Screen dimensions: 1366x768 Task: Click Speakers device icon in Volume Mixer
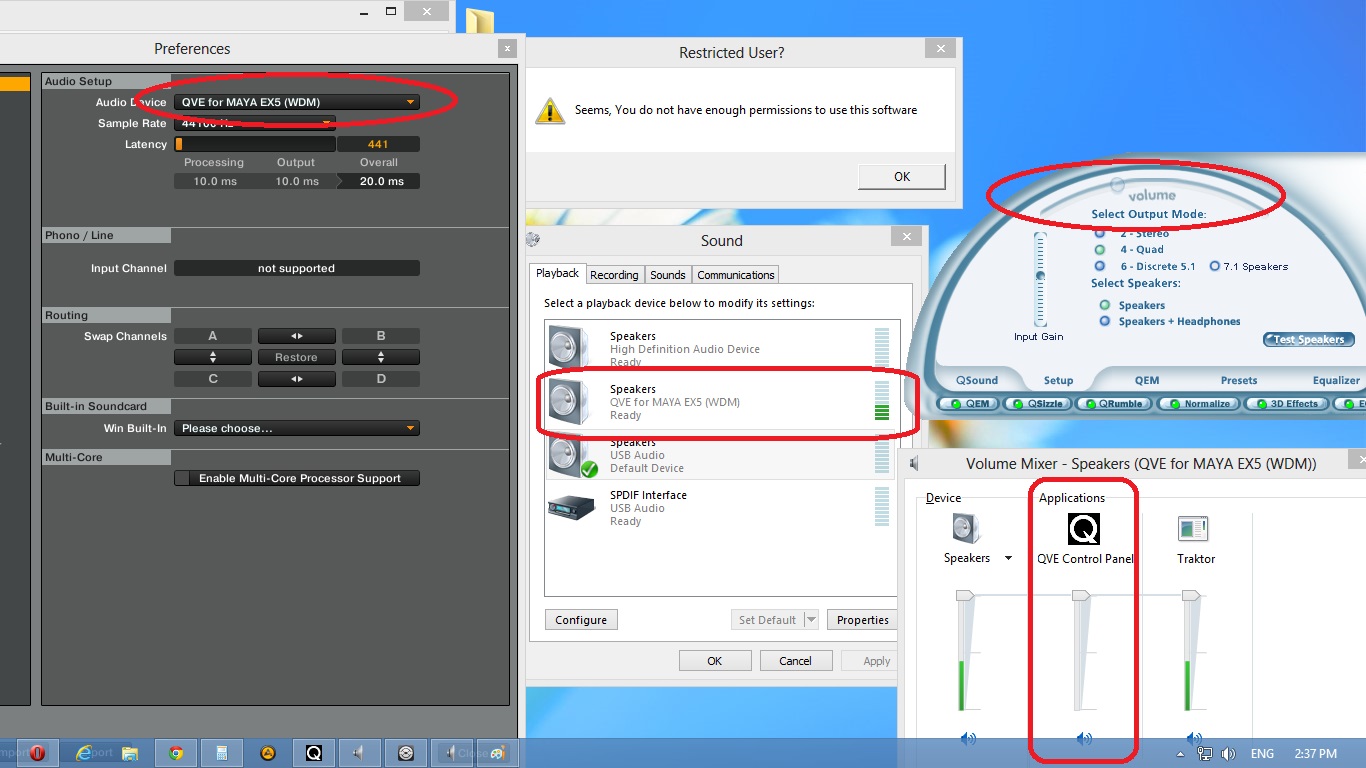(967, 529)
